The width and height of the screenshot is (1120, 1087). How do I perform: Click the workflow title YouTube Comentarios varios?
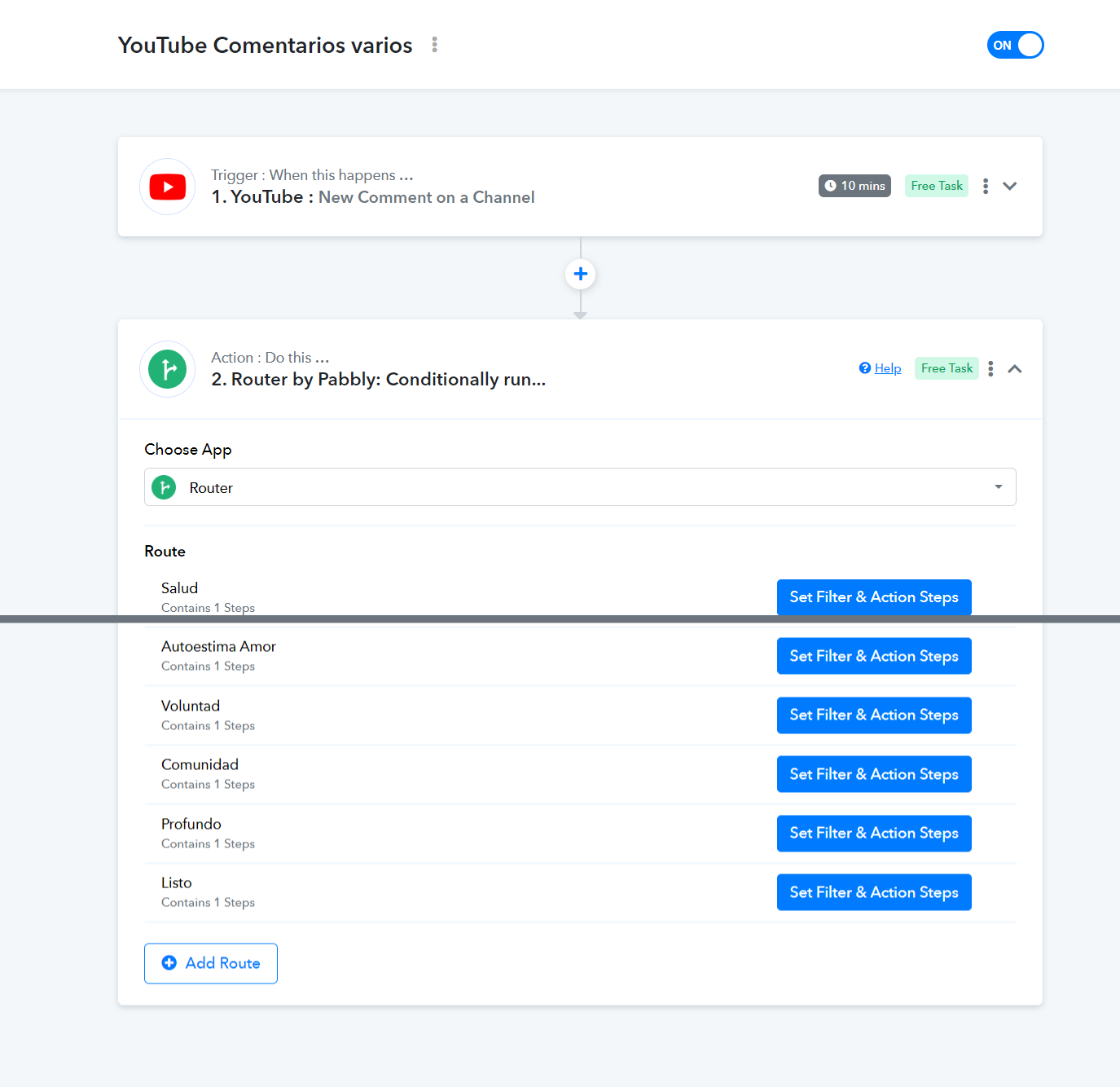point(266,45)
